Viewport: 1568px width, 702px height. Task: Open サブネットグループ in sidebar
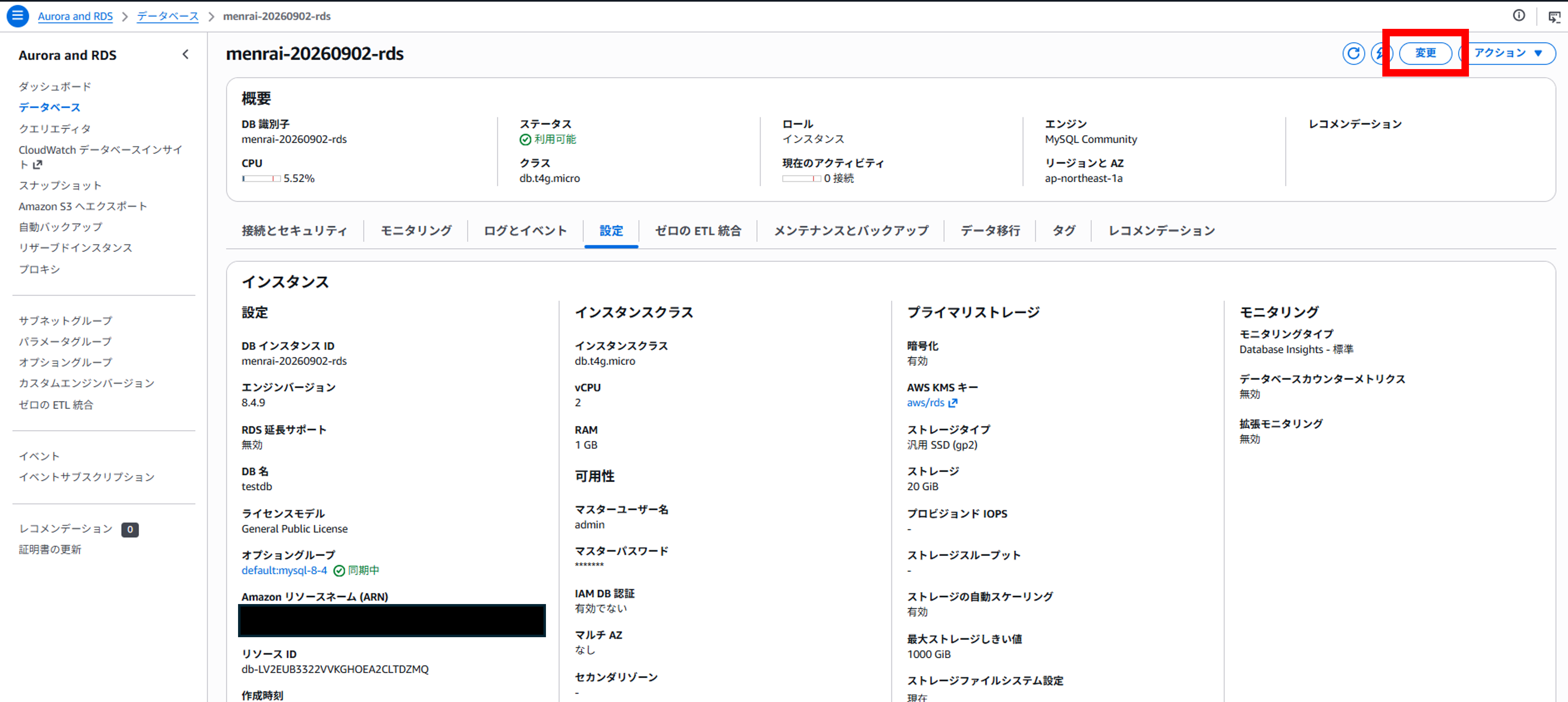tap(65, 321)
